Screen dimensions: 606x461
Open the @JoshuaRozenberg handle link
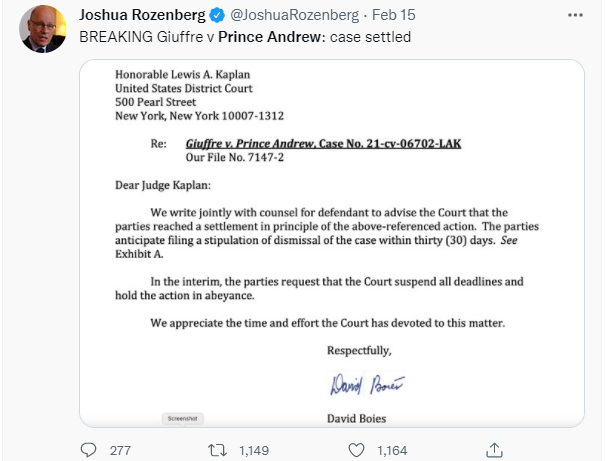pyautogui.click(x=294, y=15)
